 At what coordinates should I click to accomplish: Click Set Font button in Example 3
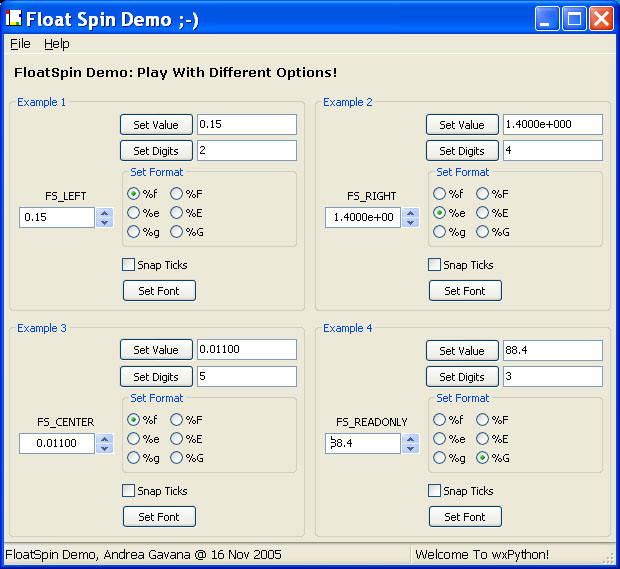[159, 517]
